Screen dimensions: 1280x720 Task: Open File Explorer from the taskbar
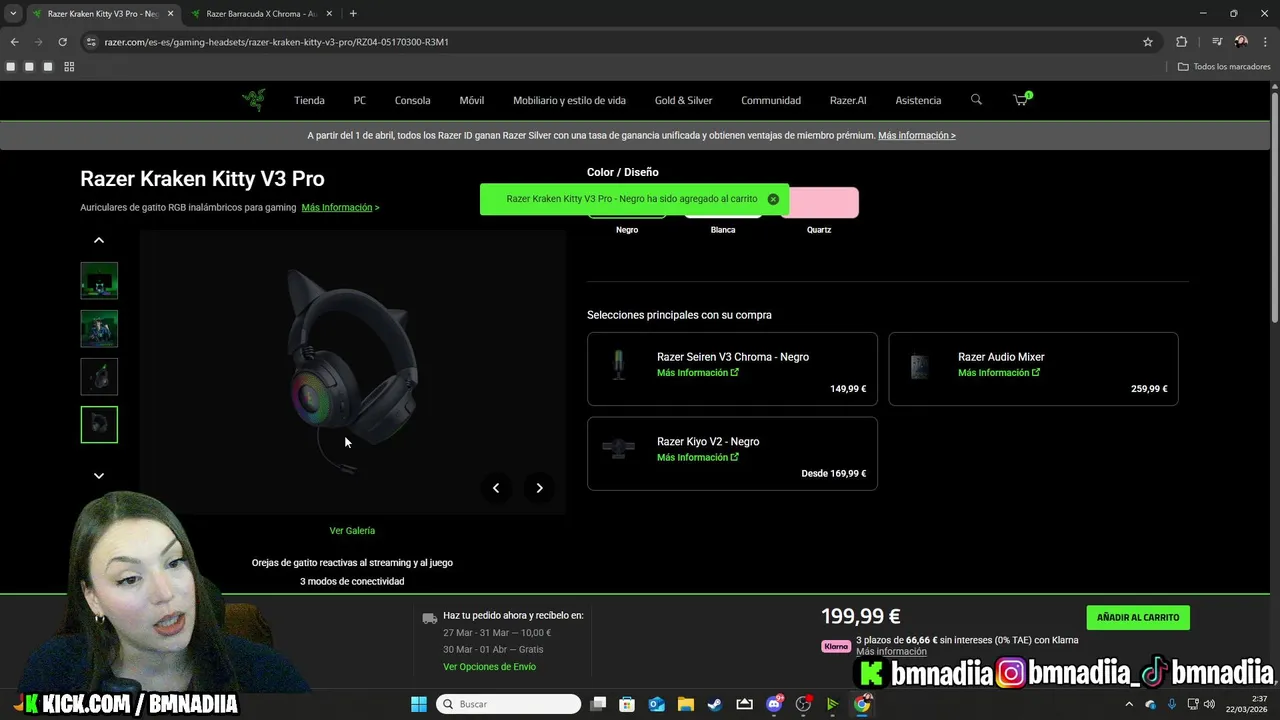click(686, 704)
